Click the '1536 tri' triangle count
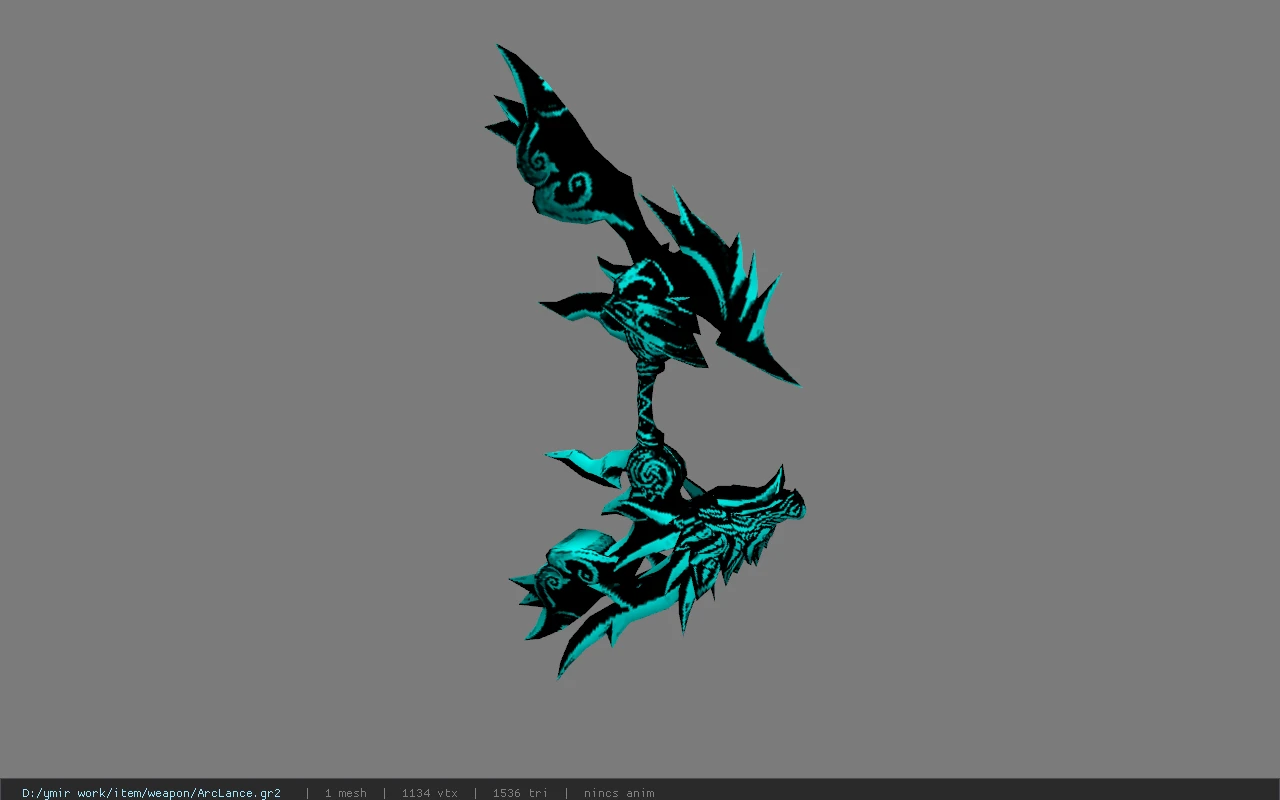Image resolution: width=1280 pixels, height=800 pixels. pos(520,793)
